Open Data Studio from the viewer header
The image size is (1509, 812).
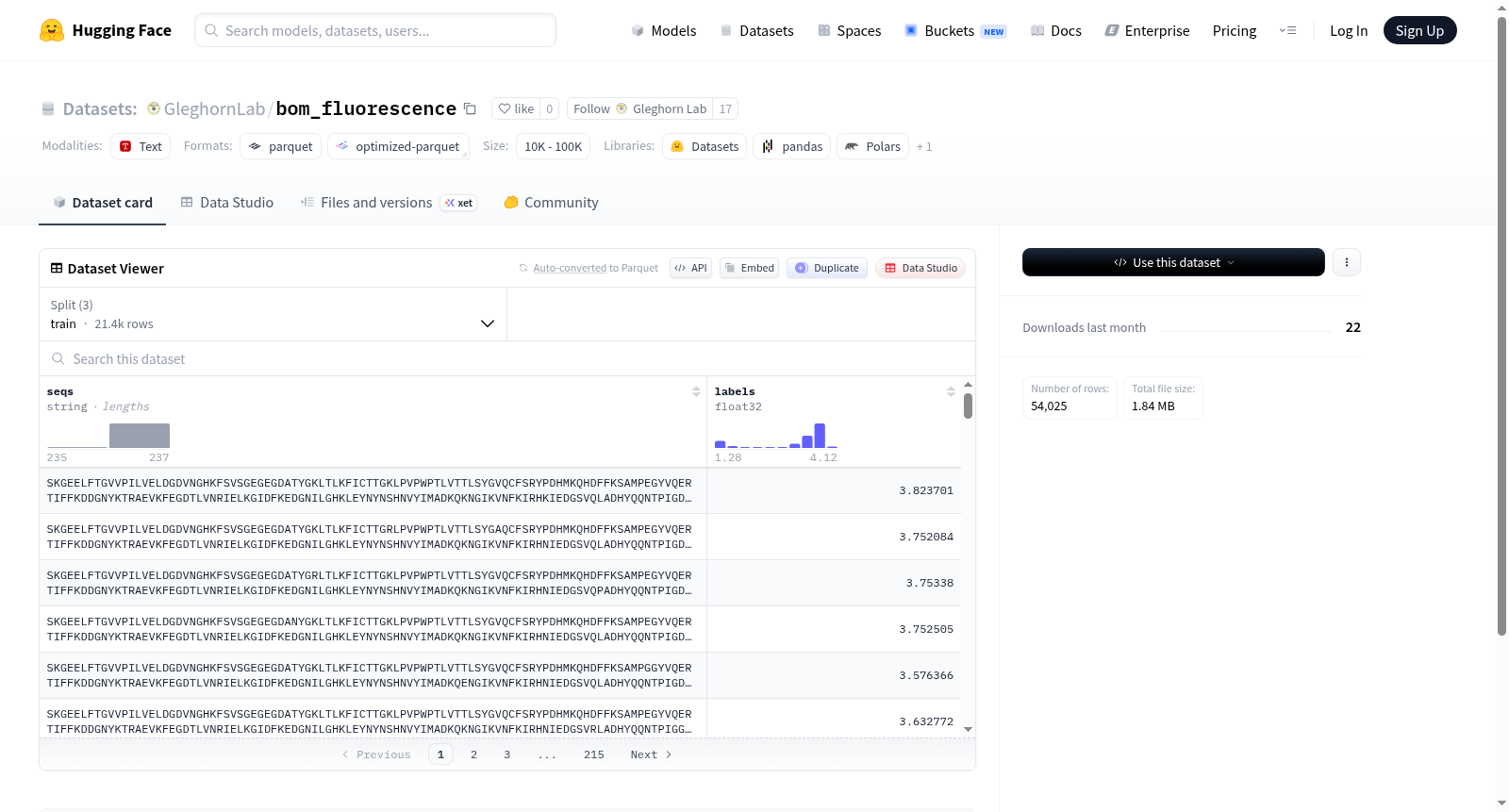[x=920, y=268]
